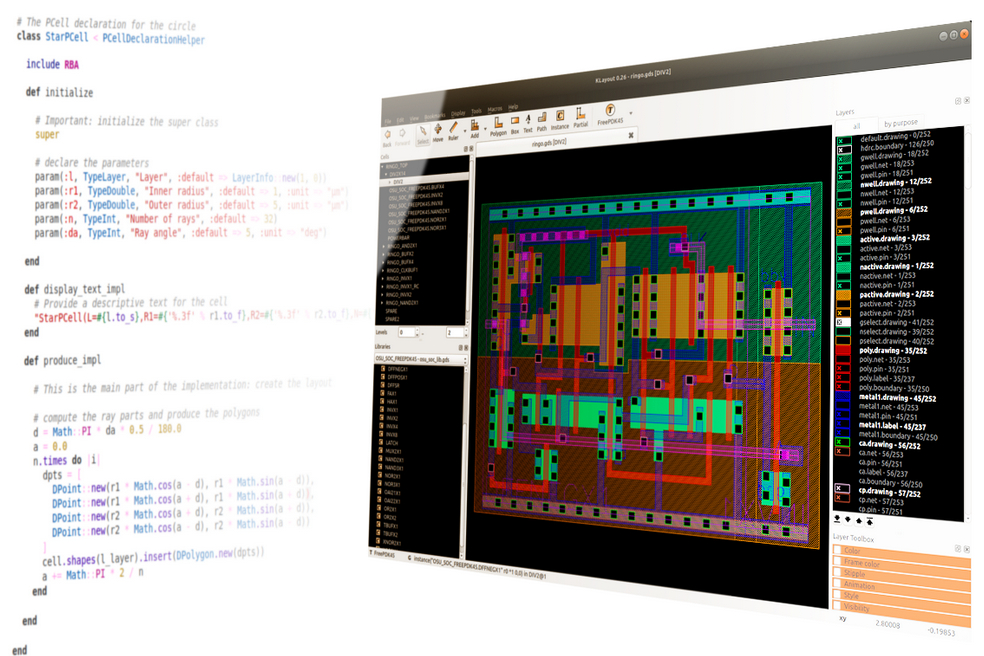Viewport: 984px width, 656px height.
Task: Switch to the 'all' layers tab
Action: pyautogui.click(x=857, y=126)
